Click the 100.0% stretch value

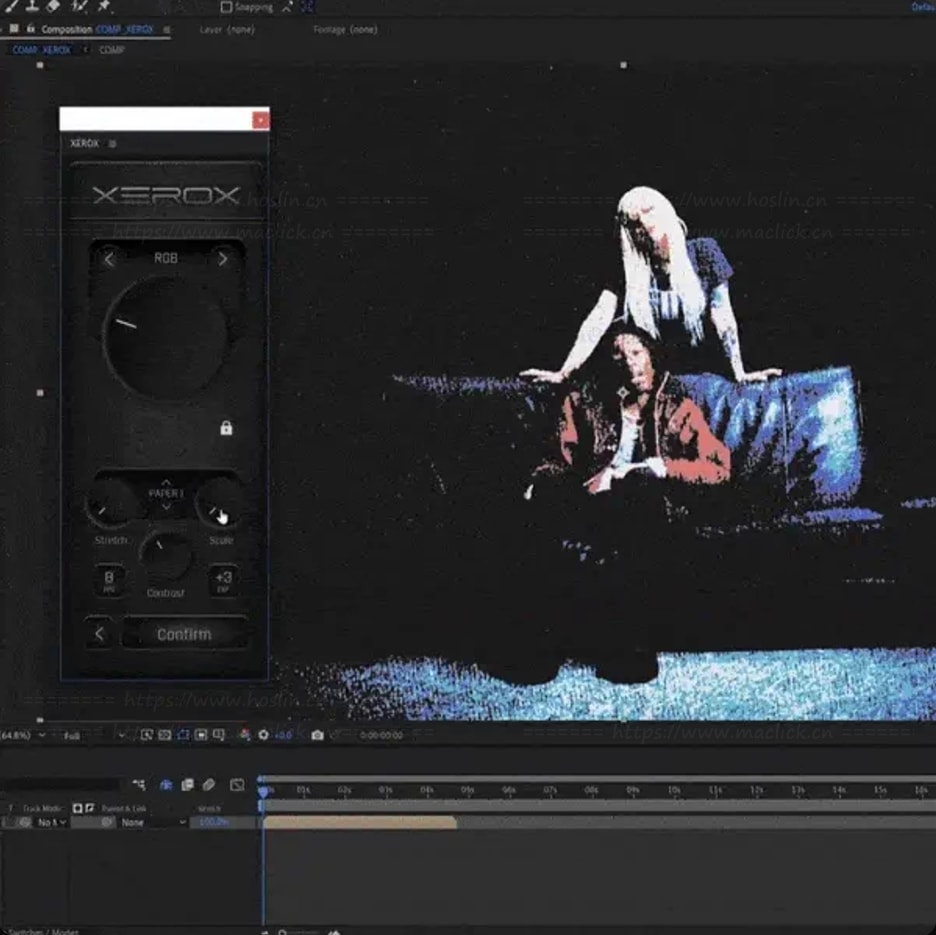[x=214, y=822]
